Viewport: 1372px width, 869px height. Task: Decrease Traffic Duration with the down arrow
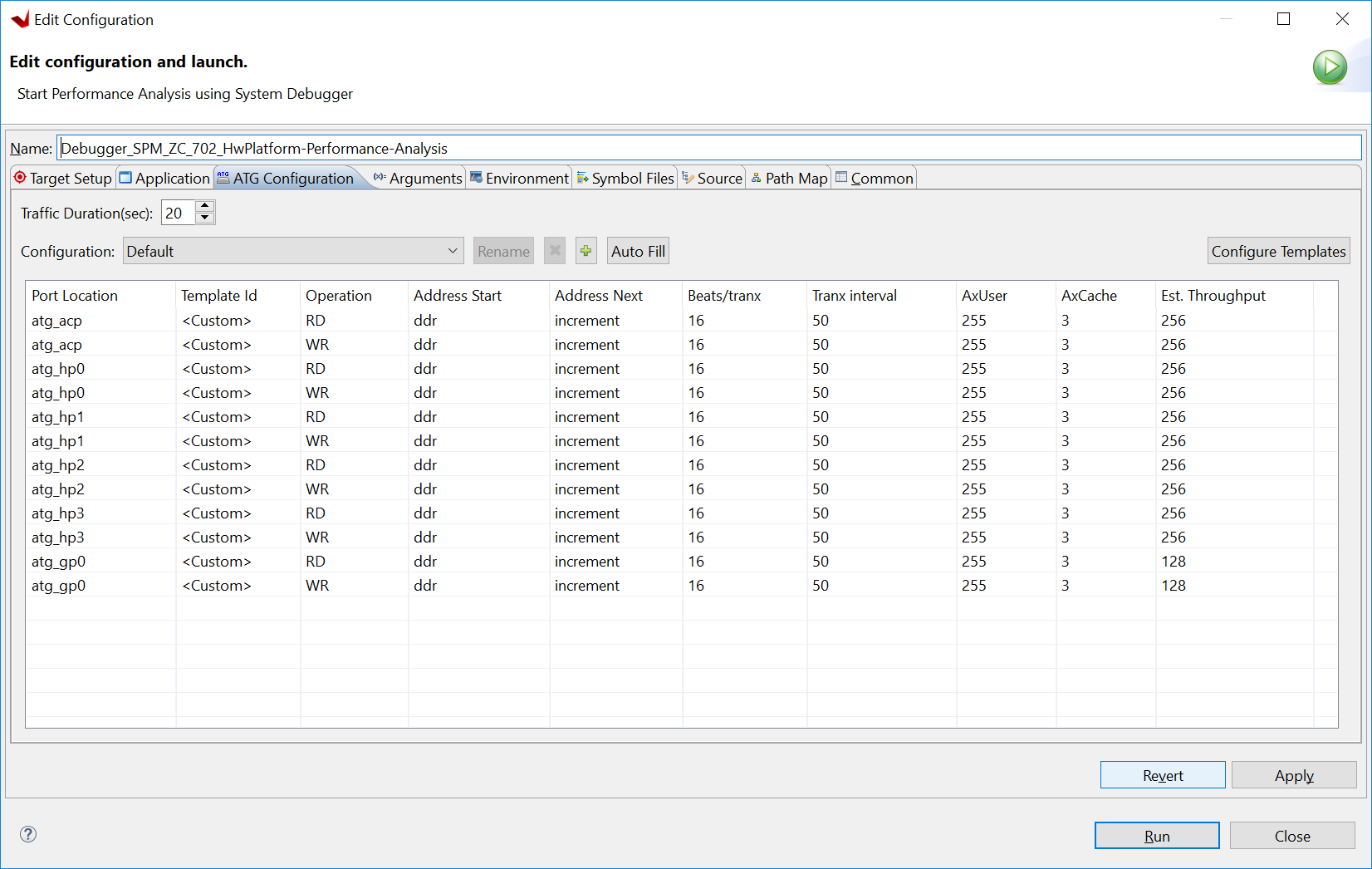pyautogui.click(x=204, y=218)
